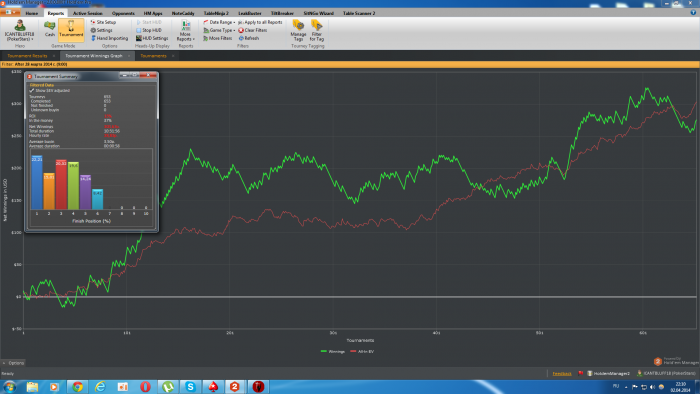
Task: Open the Active Session tab
Action: (x=88, y=13)
